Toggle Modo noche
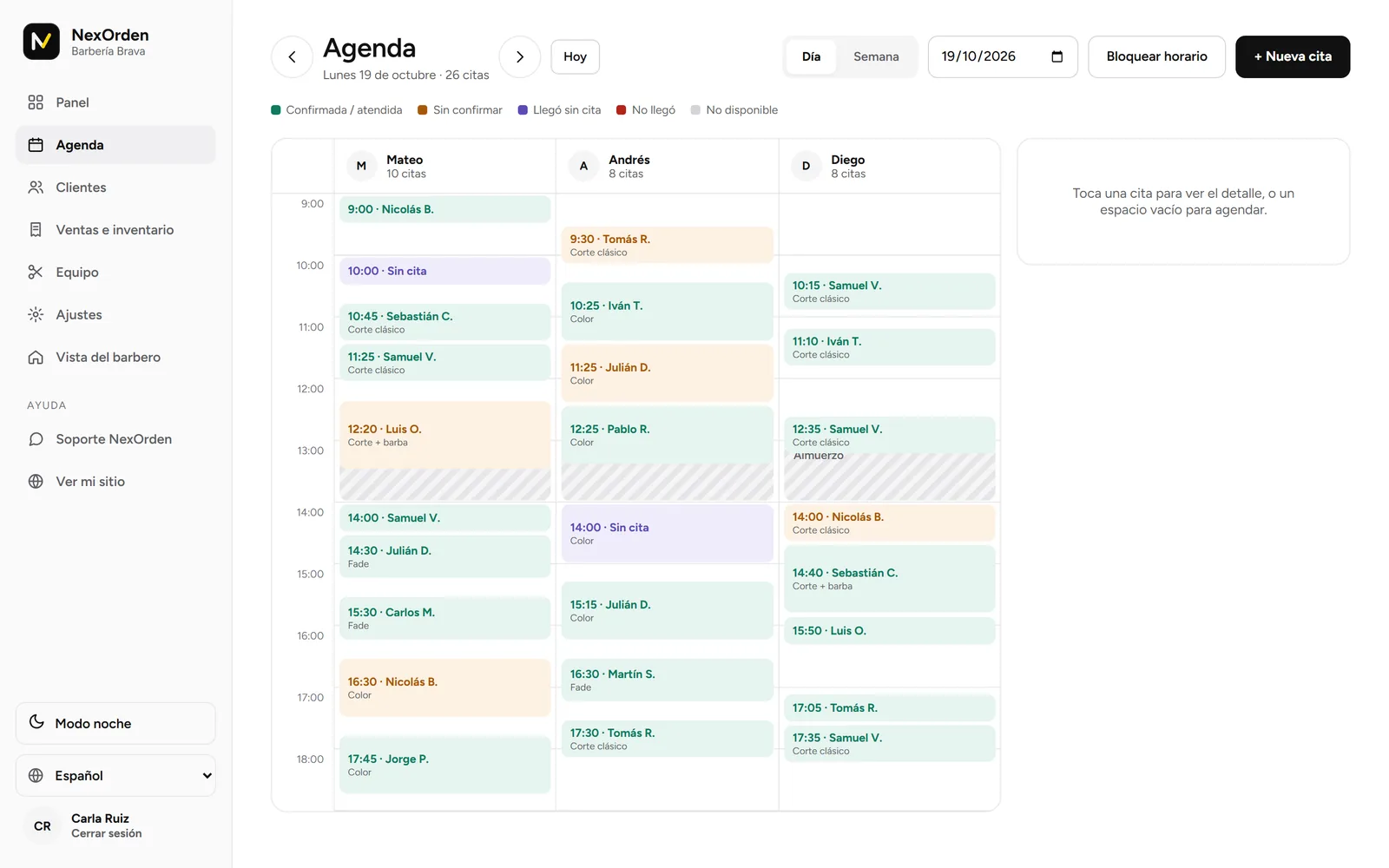Screen dimensions: 1389x868 pos(115,723)
